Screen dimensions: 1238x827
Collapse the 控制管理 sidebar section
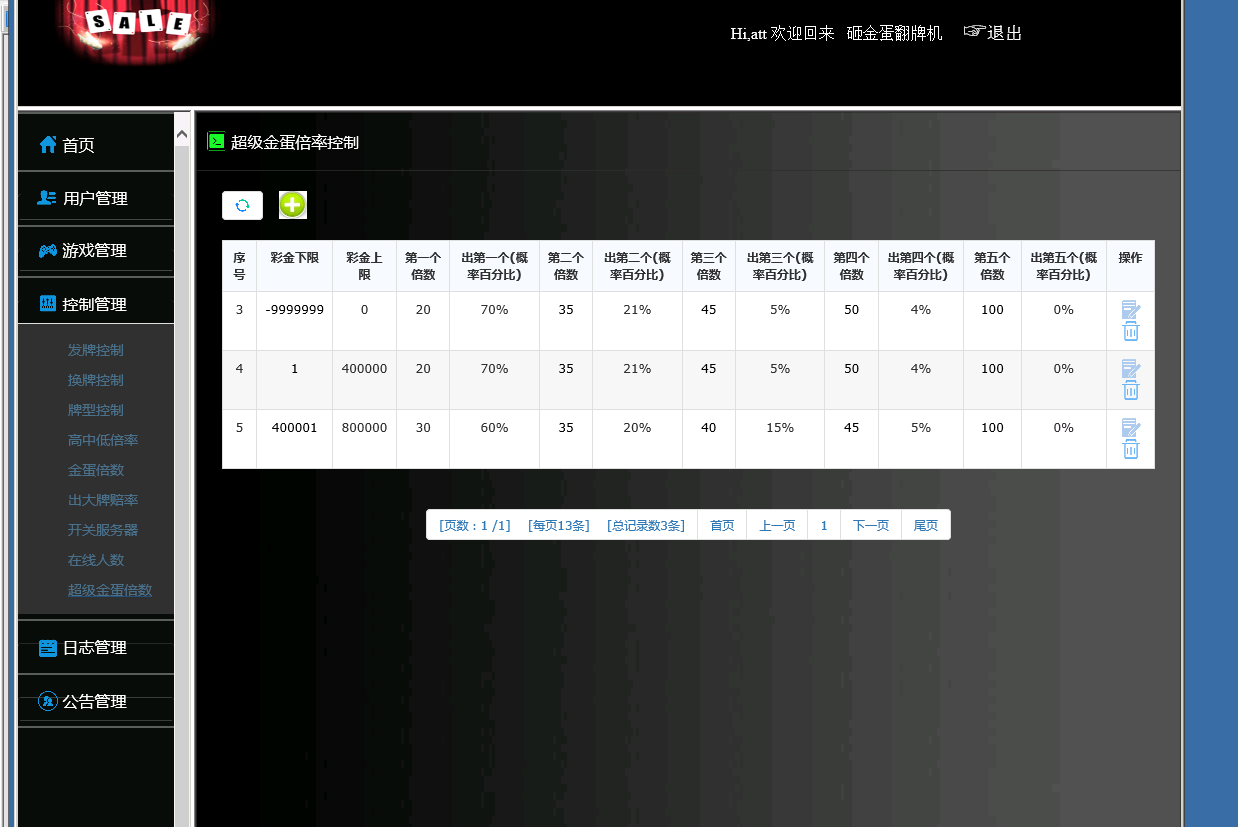pos(95,304)
